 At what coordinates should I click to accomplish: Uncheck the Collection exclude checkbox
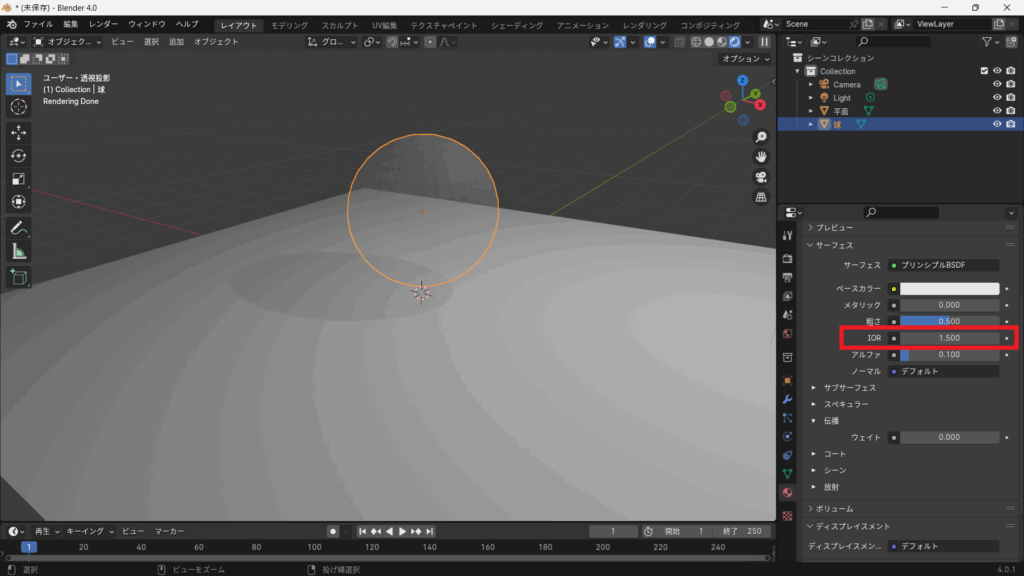(x=984, y=71)
